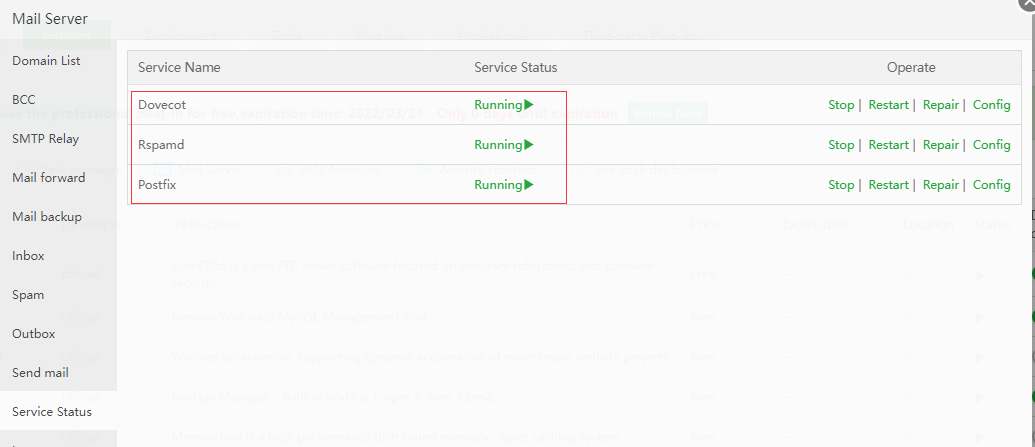Select Mail forward in sidebar
The width and height of the screenshot is (1035, 447).
pyautogui.click(x=49, y=178)
